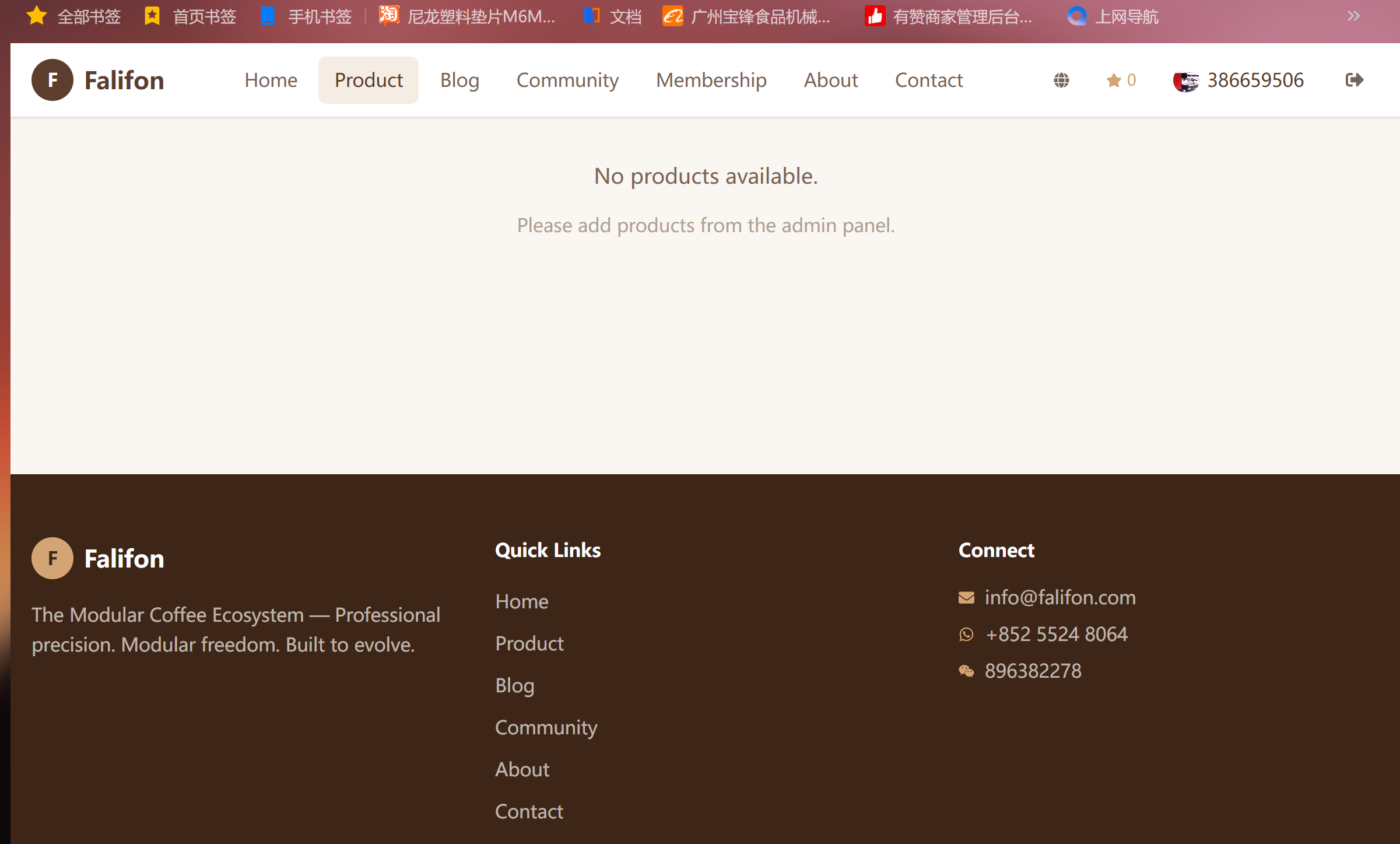Click the 'No products available.' message
1400x844 pixels.
(706, 176)
